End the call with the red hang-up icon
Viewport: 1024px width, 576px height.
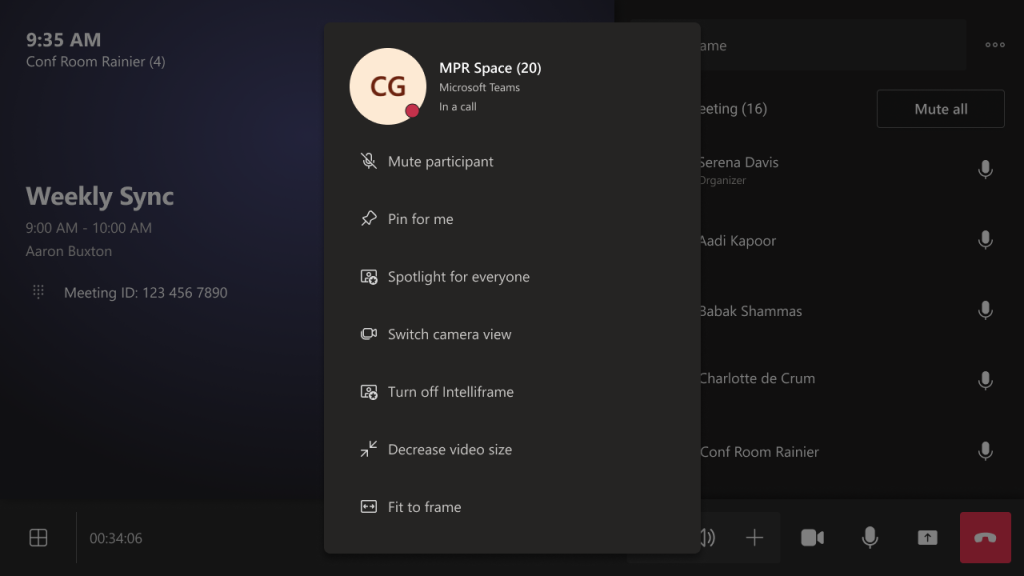(x=985, y=537)
